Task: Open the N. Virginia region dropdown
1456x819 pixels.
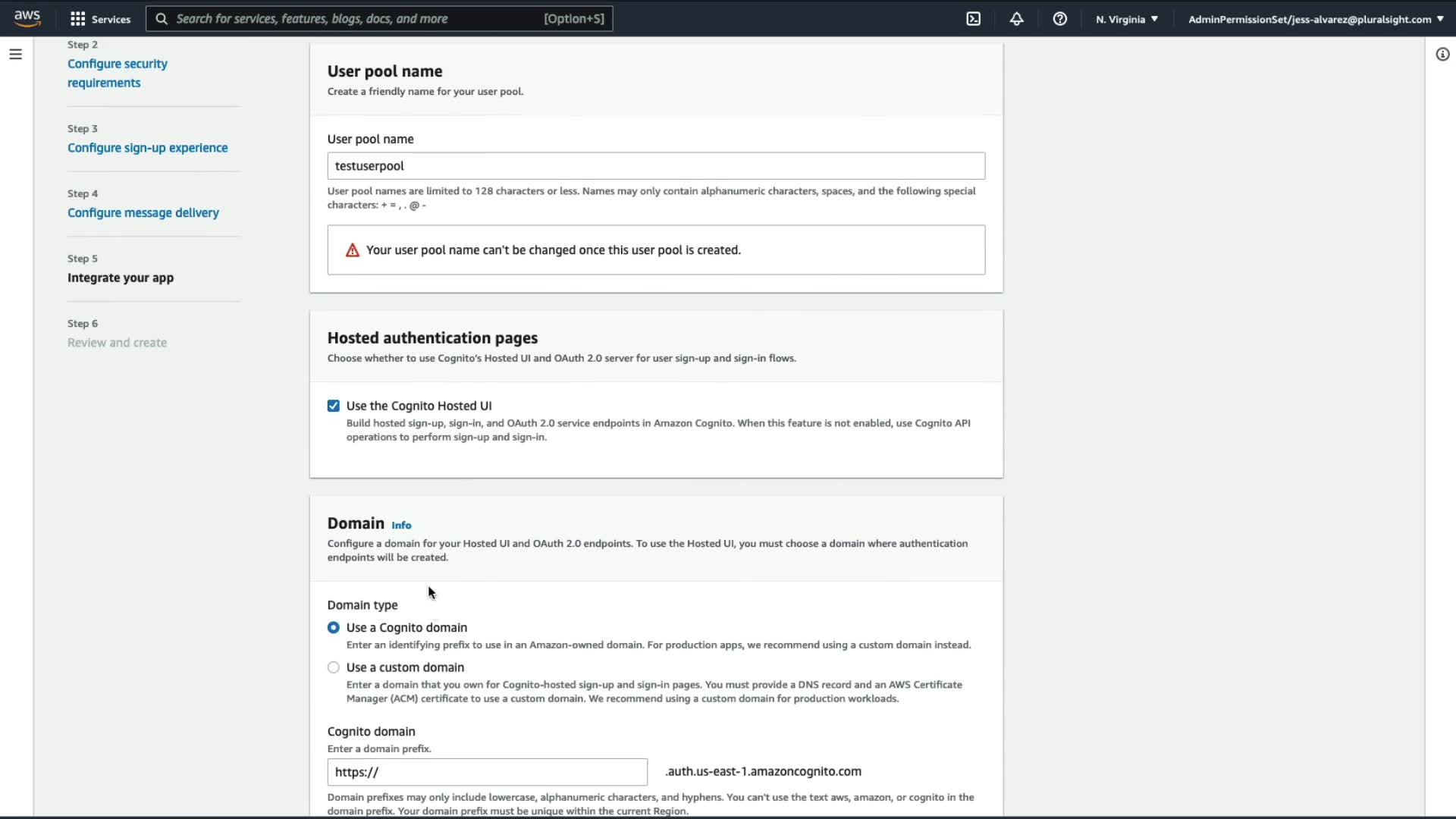Action: (1127, 19)
